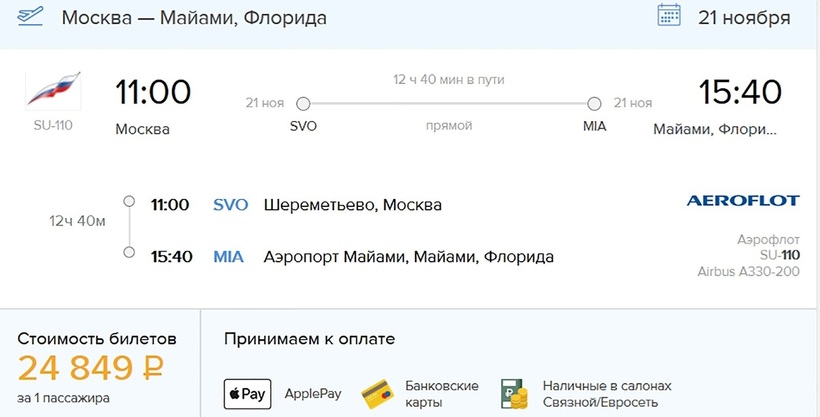
Task: Click the SU-110 flight number under logo
Action: click(x=52, y=126)
